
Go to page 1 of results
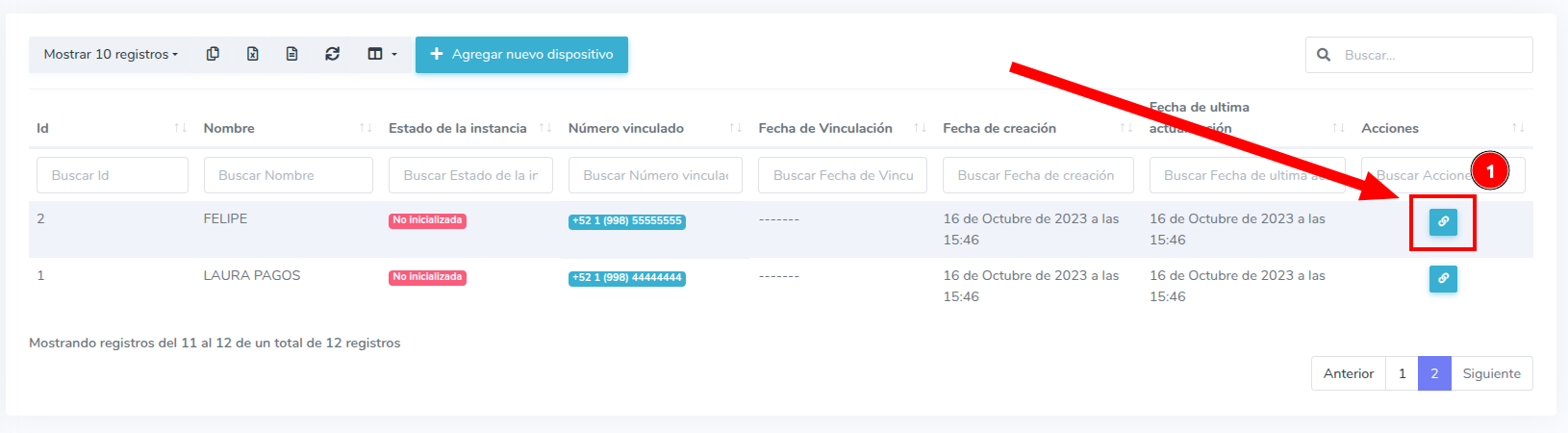1402,373
